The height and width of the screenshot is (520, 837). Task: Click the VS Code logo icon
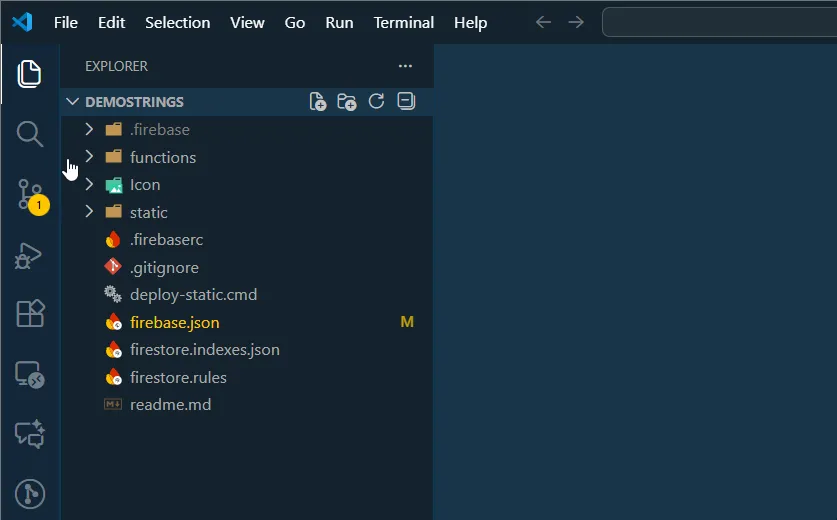tap(22, 22)
